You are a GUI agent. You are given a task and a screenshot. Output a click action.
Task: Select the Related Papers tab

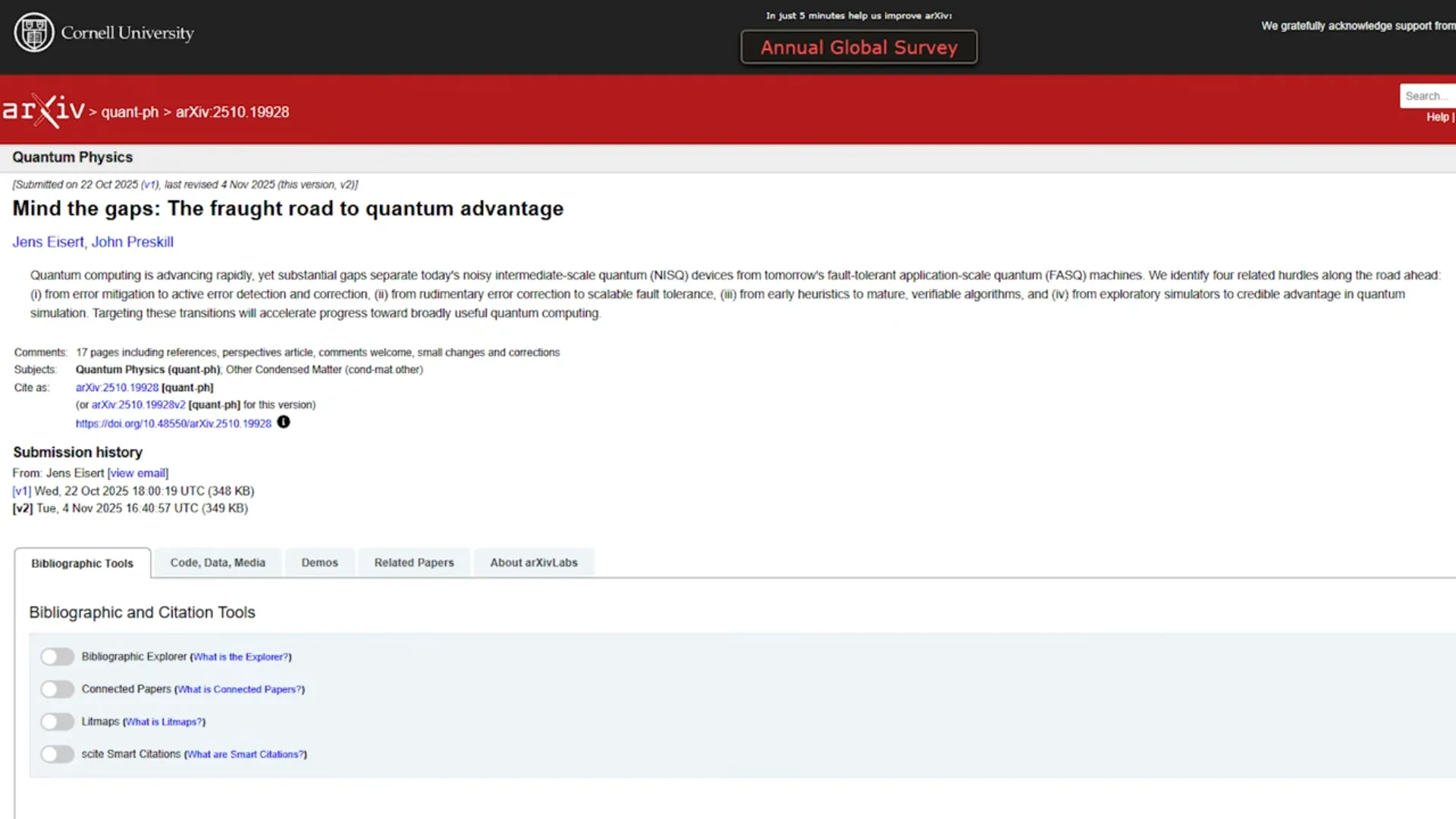pyautogui.click(x=414, y=563)
